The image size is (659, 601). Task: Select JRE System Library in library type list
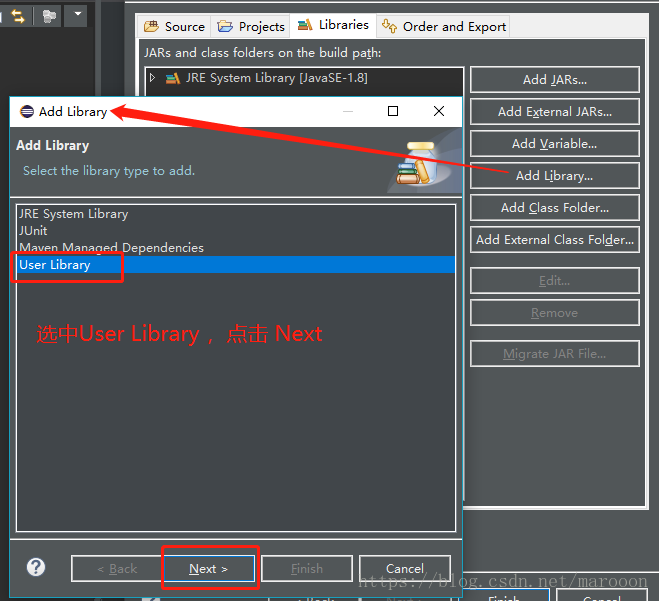click(x=236, y=214)
